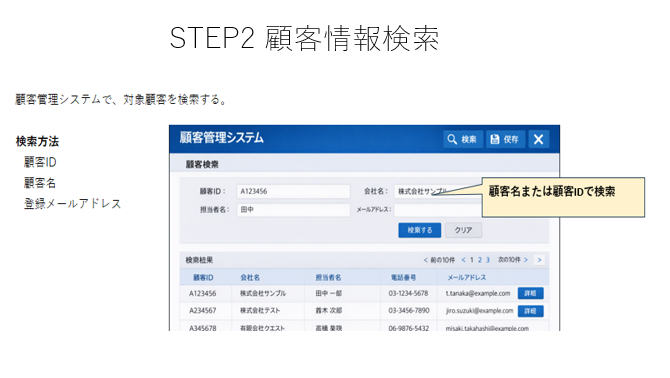Screen dimensions: 670x378
Task: Click the 顧客管理システム title in blue header
Action: (221, 138)
